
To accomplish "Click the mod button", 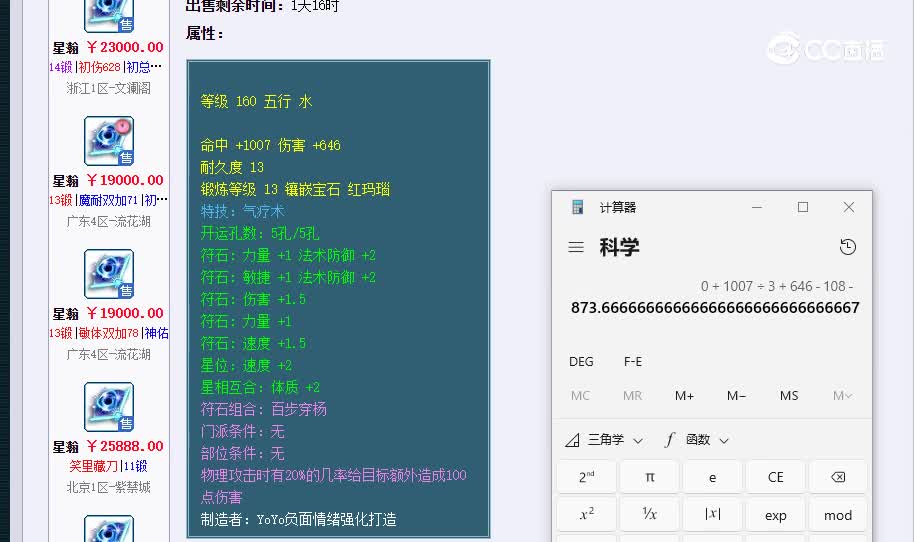I will [838, 515].
